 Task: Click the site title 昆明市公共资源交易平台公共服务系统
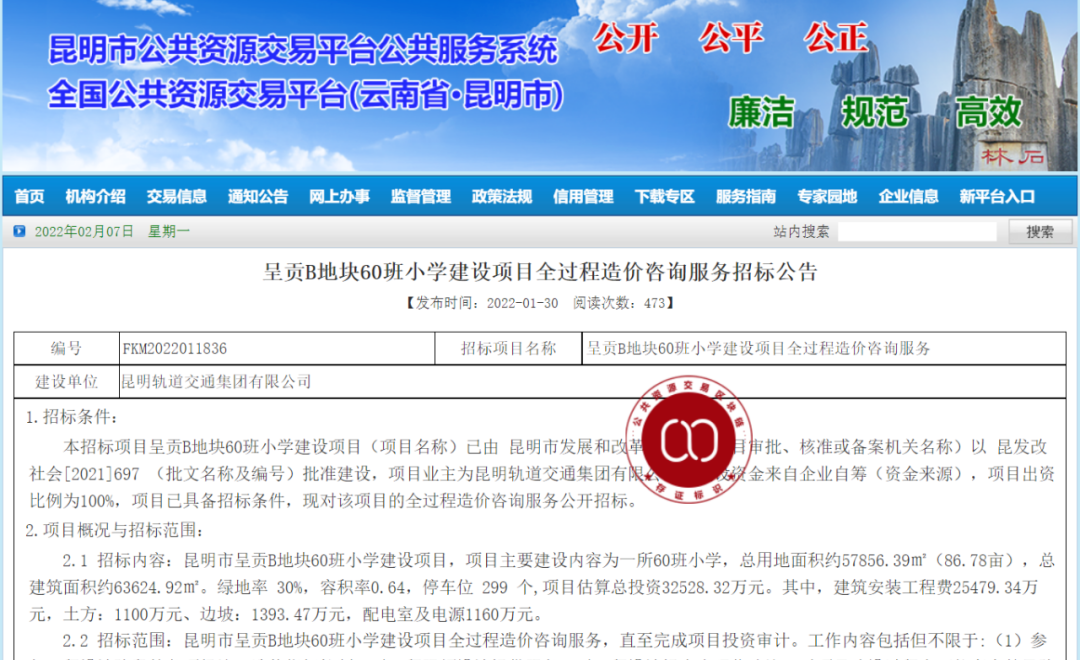point(303,50)
